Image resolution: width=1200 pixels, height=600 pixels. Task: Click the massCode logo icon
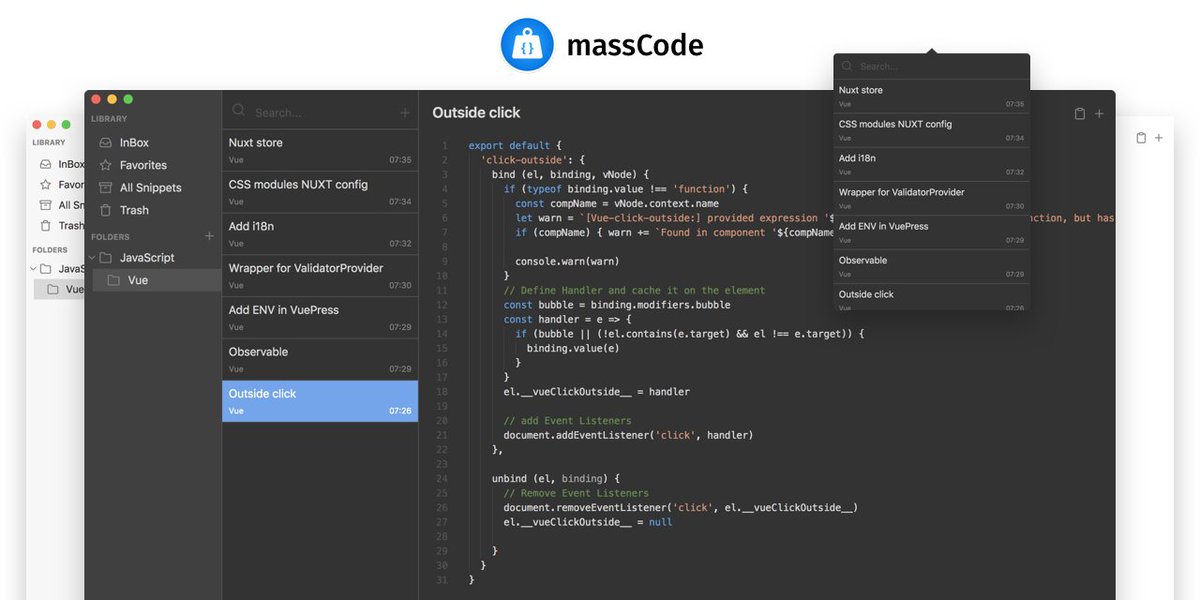(x=527, y=45)
